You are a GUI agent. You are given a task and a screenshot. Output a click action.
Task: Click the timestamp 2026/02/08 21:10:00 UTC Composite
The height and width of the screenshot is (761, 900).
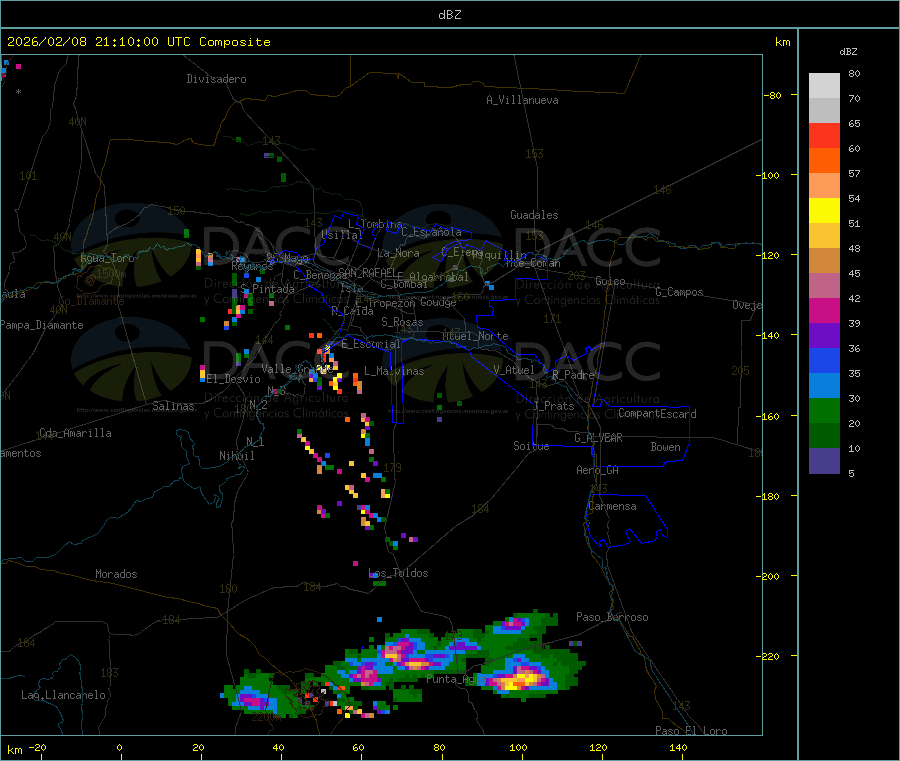(138, 42)
